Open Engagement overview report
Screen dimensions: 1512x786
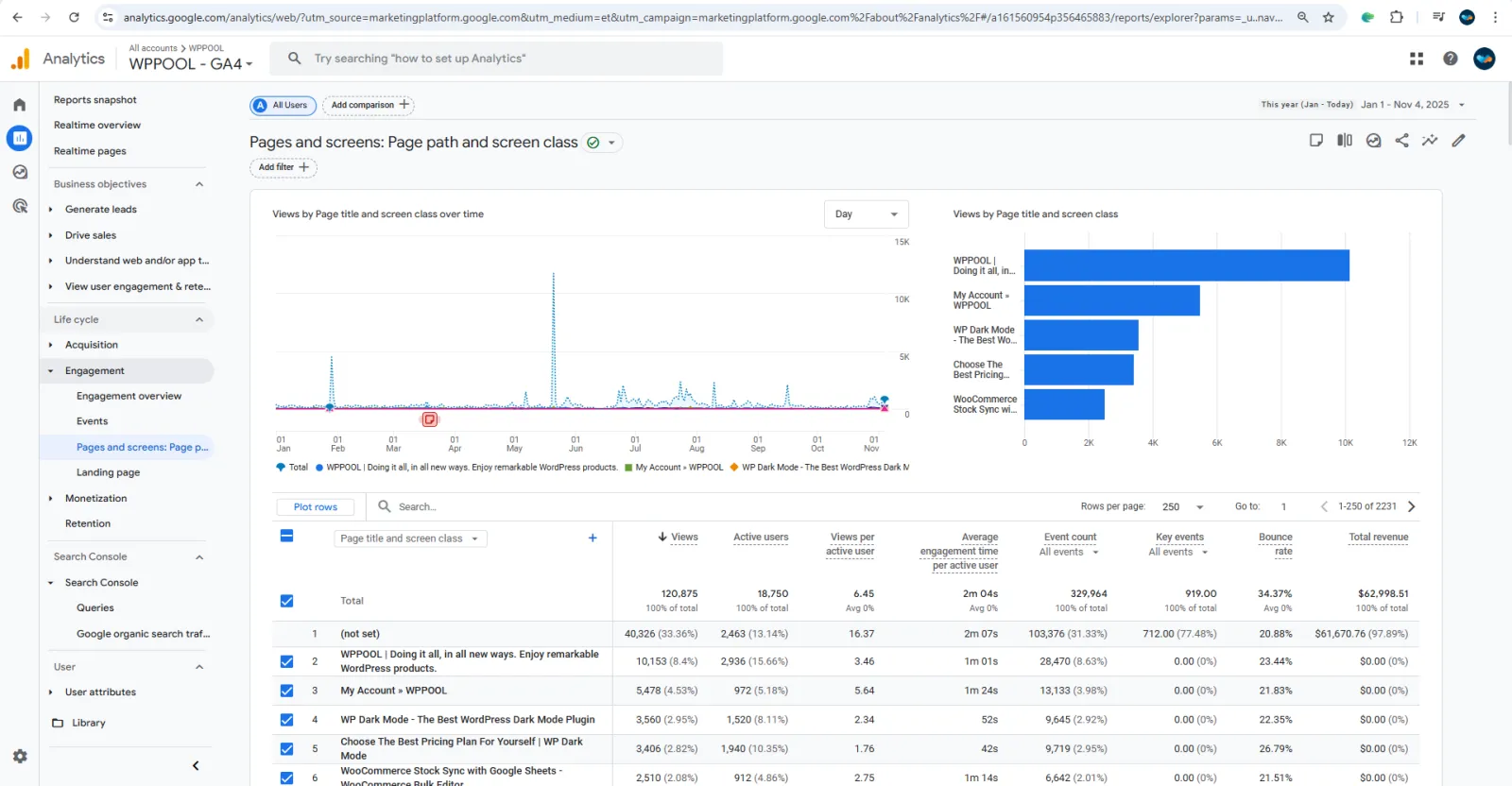(x=129, y=396)
